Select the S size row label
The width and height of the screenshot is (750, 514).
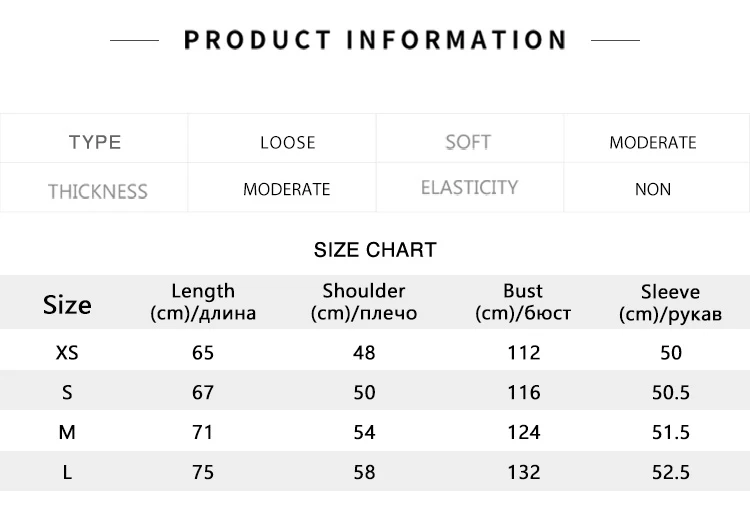pos(67,393)
